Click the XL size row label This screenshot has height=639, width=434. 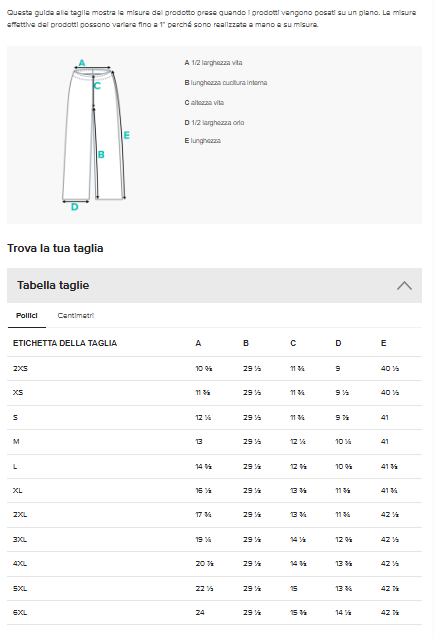click(x=18, y=490)
